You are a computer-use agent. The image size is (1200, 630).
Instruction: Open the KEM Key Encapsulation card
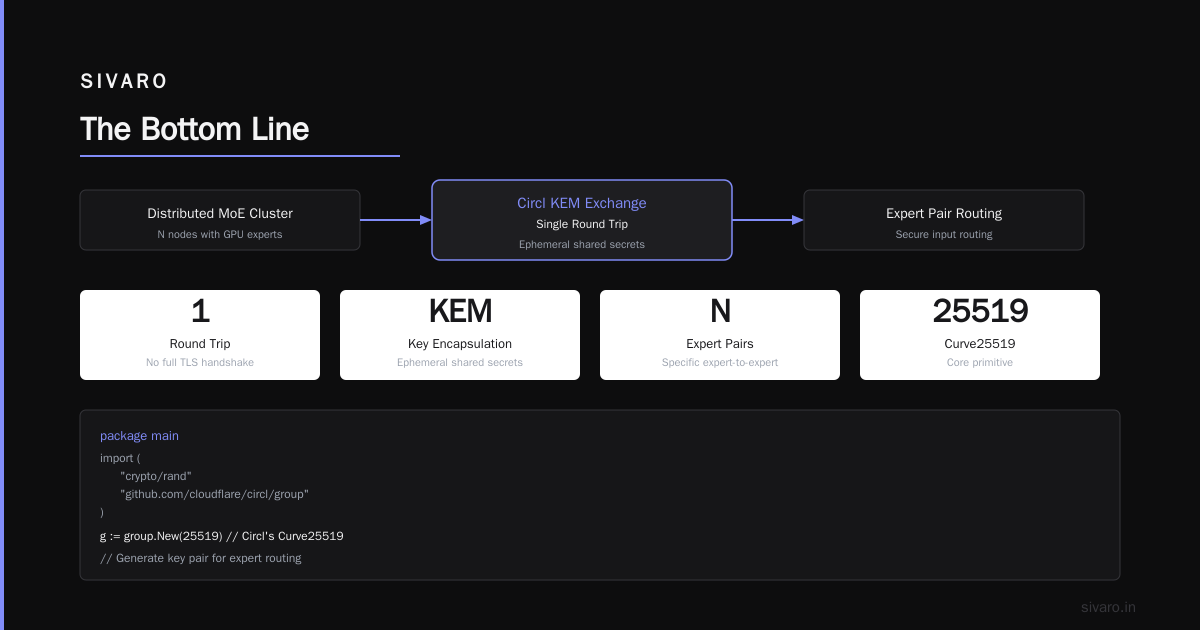pyautogui.click(x=460, y=335)
